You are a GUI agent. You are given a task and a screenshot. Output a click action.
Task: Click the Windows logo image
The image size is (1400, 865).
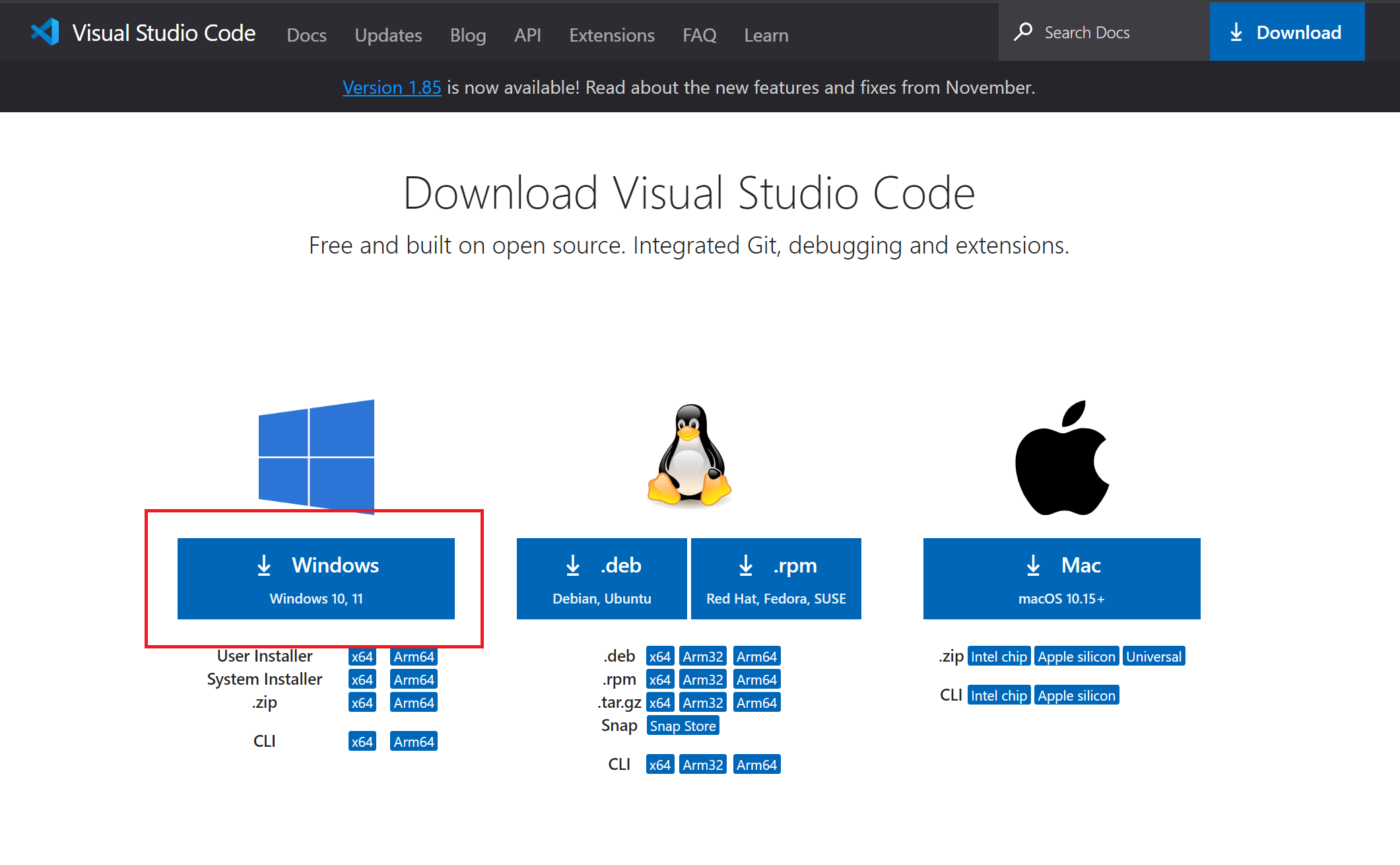(316, 456)
